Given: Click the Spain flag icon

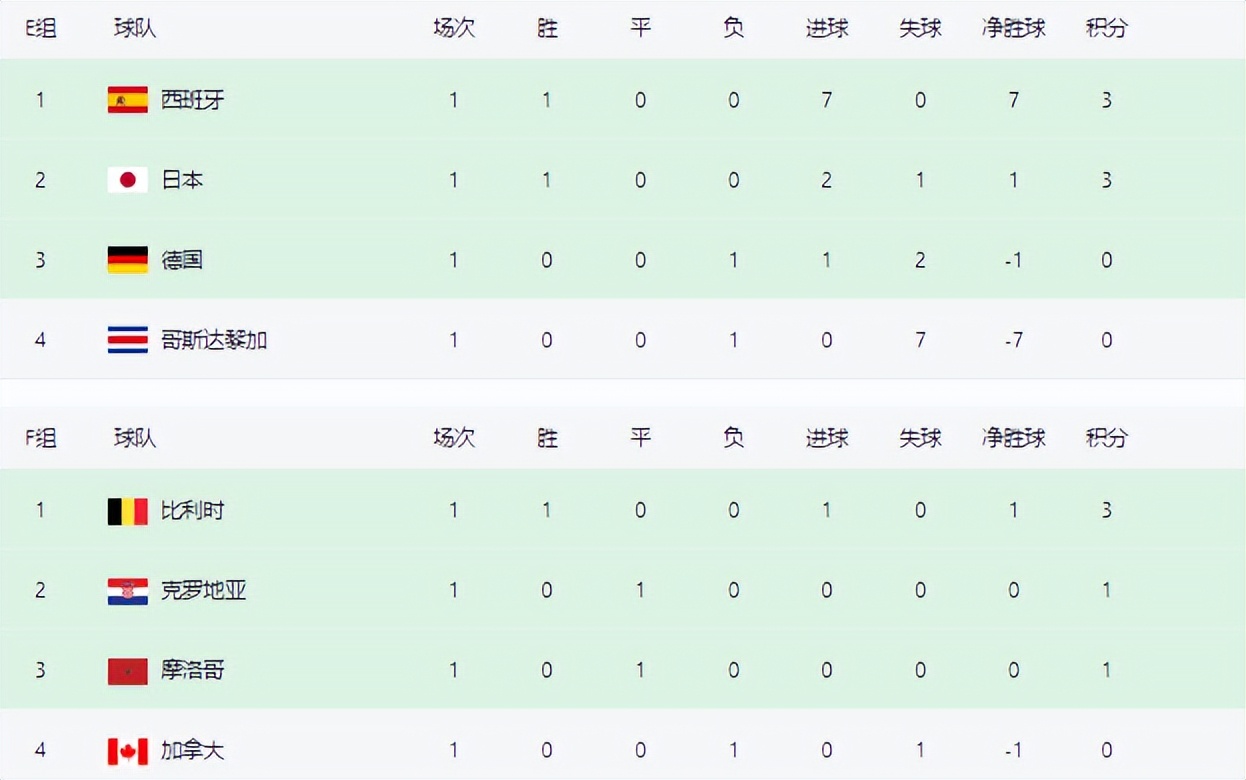Looking at the screenshot, I should tap(128, 100).
